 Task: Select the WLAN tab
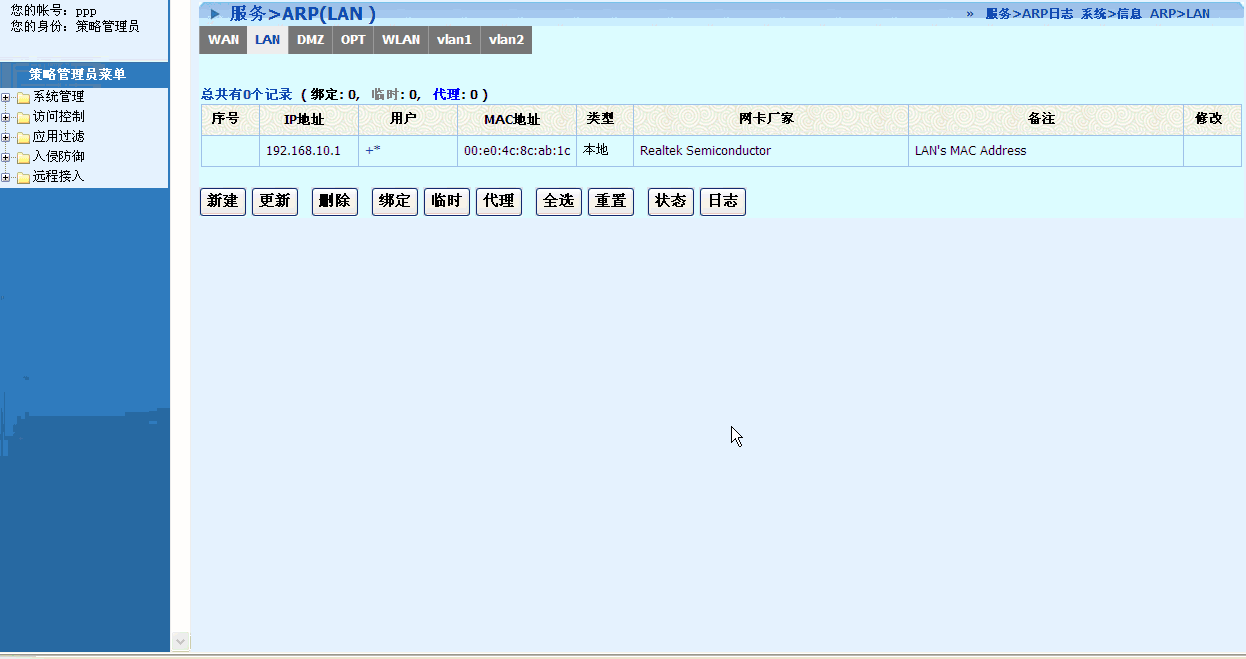coord(401,40)
